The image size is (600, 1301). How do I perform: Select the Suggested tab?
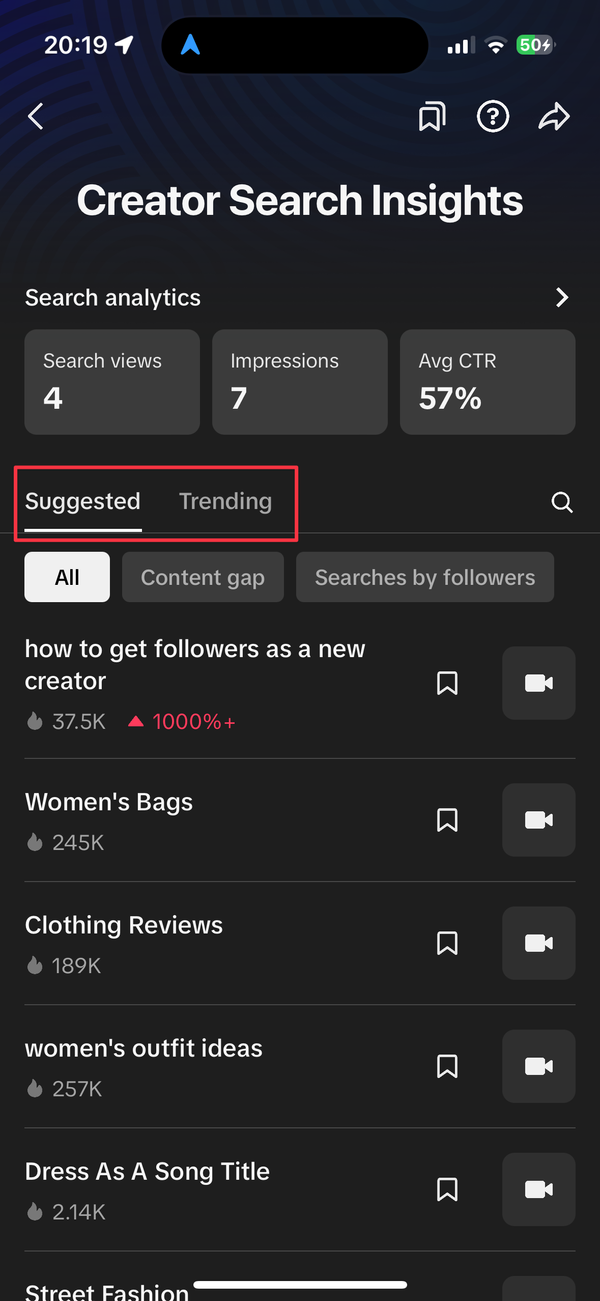tap(82, 501)
